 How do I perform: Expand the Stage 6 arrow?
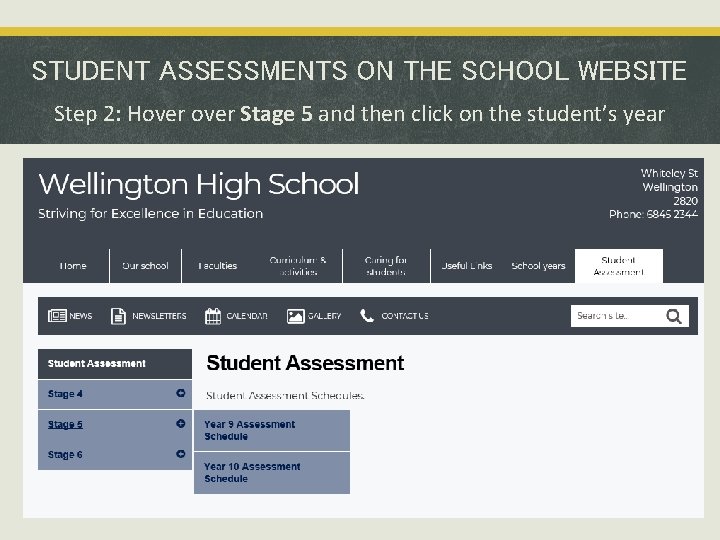(180, 454)
